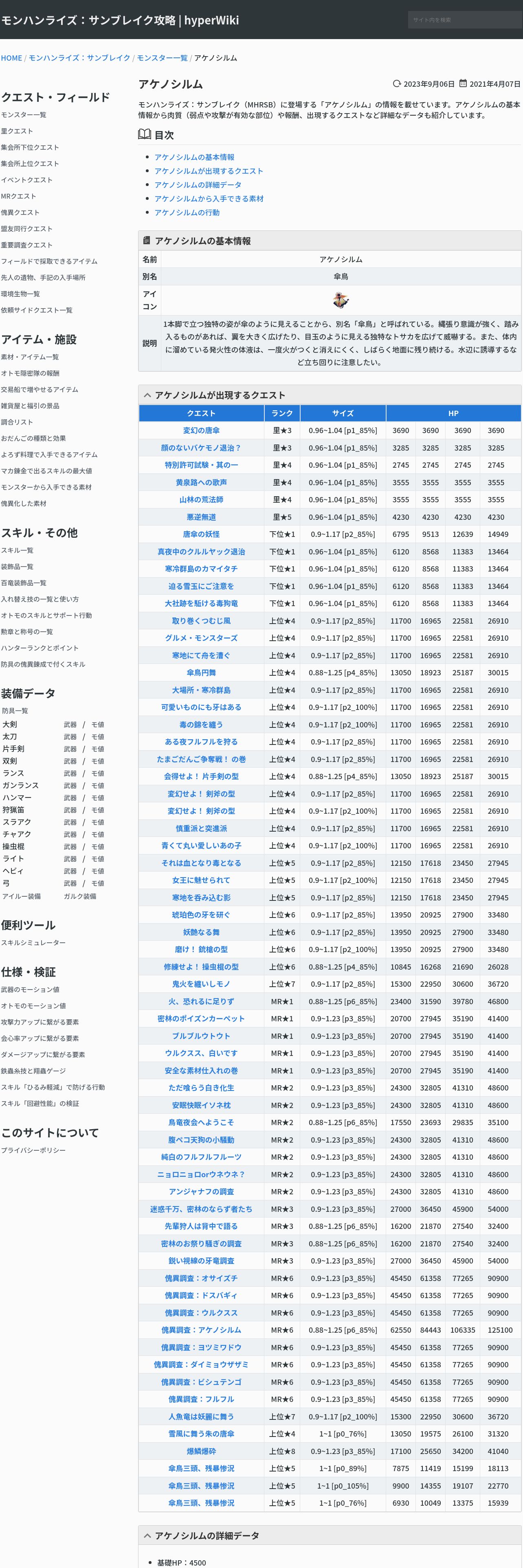Image resolution: width=523 pixels, height=1568 pixels.
Task: Open sidebar イベントクエスト menu item
Action: pyautogui.click(x=27, y=180)
